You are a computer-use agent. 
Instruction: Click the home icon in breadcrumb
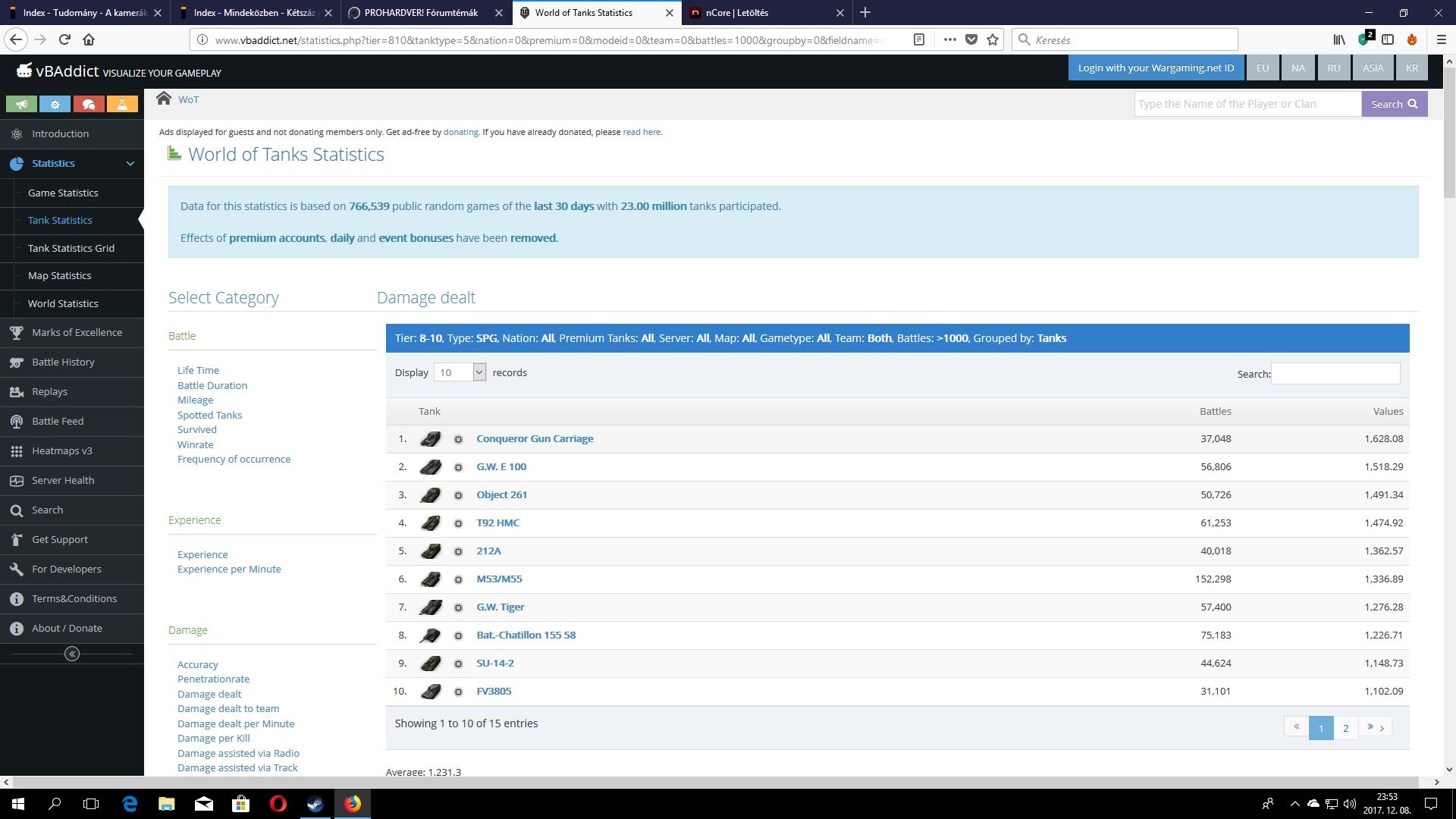[x=164, y=99]
